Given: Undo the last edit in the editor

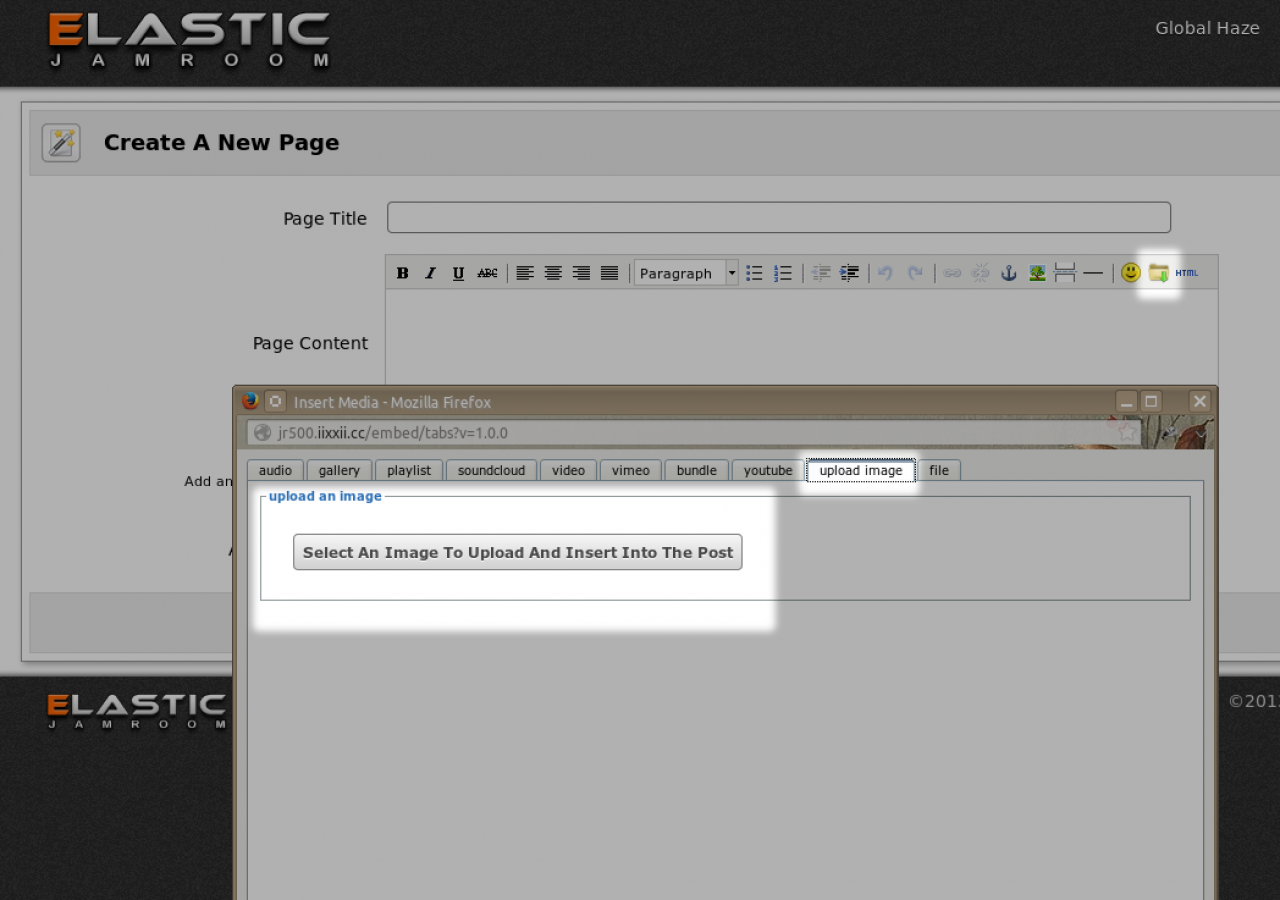Looking at the screenshot, I should (885, 273).
